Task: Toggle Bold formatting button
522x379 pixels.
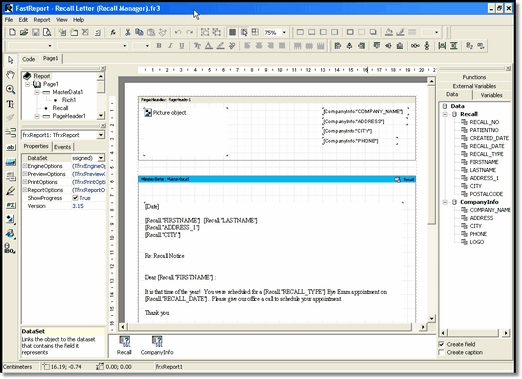Action: [159, 46]
